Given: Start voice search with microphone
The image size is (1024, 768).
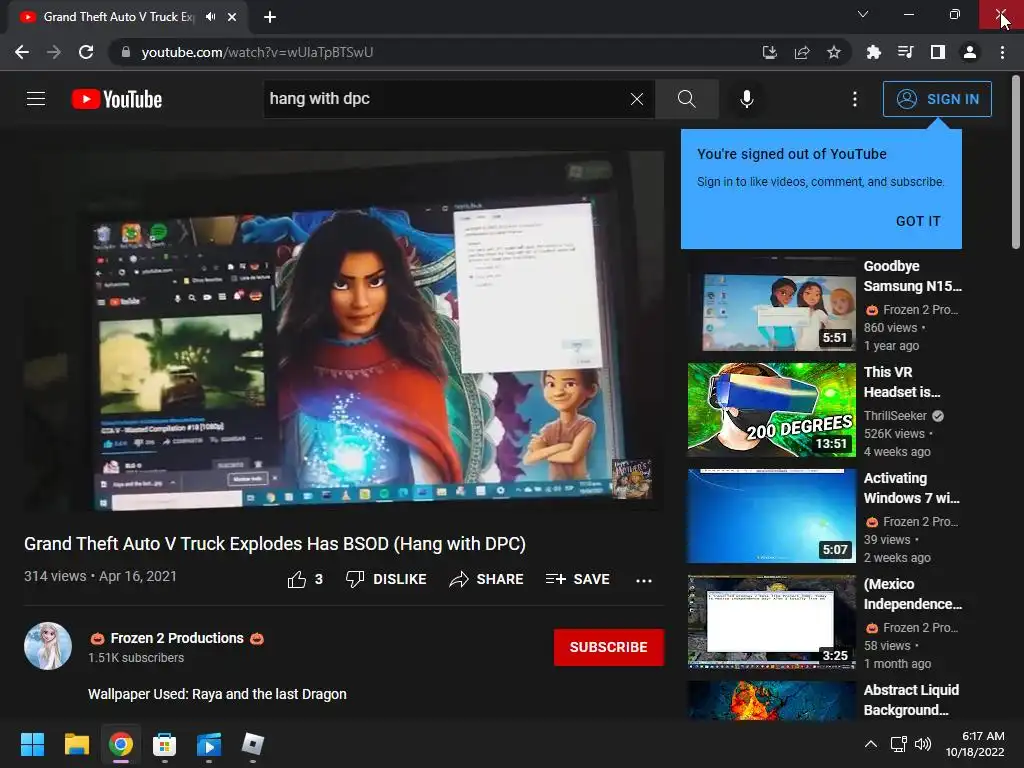Looking at the screenshot, I should click(746, 99).
